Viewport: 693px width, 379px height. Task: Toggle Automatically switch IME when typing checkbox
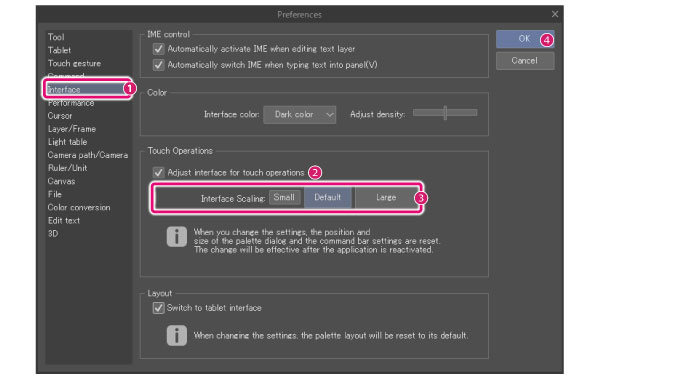[158, 65]
